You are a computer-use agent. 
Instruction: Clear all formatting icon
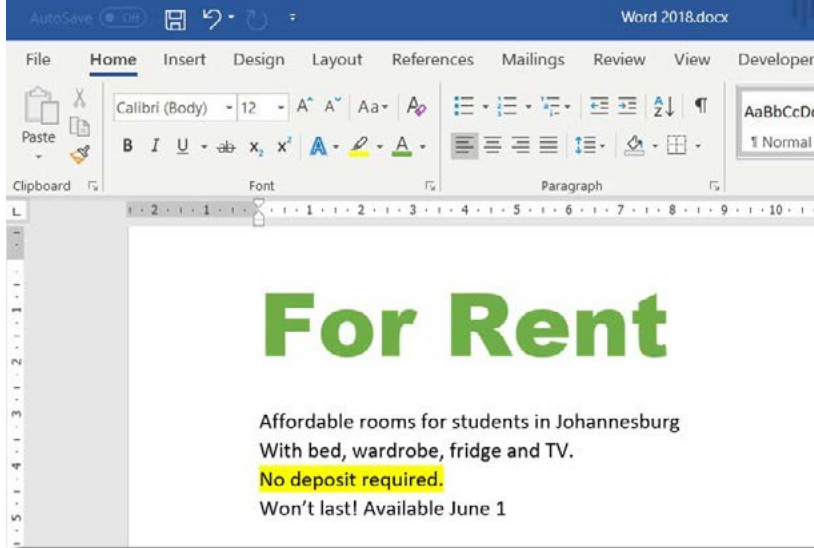coord(416,106)
